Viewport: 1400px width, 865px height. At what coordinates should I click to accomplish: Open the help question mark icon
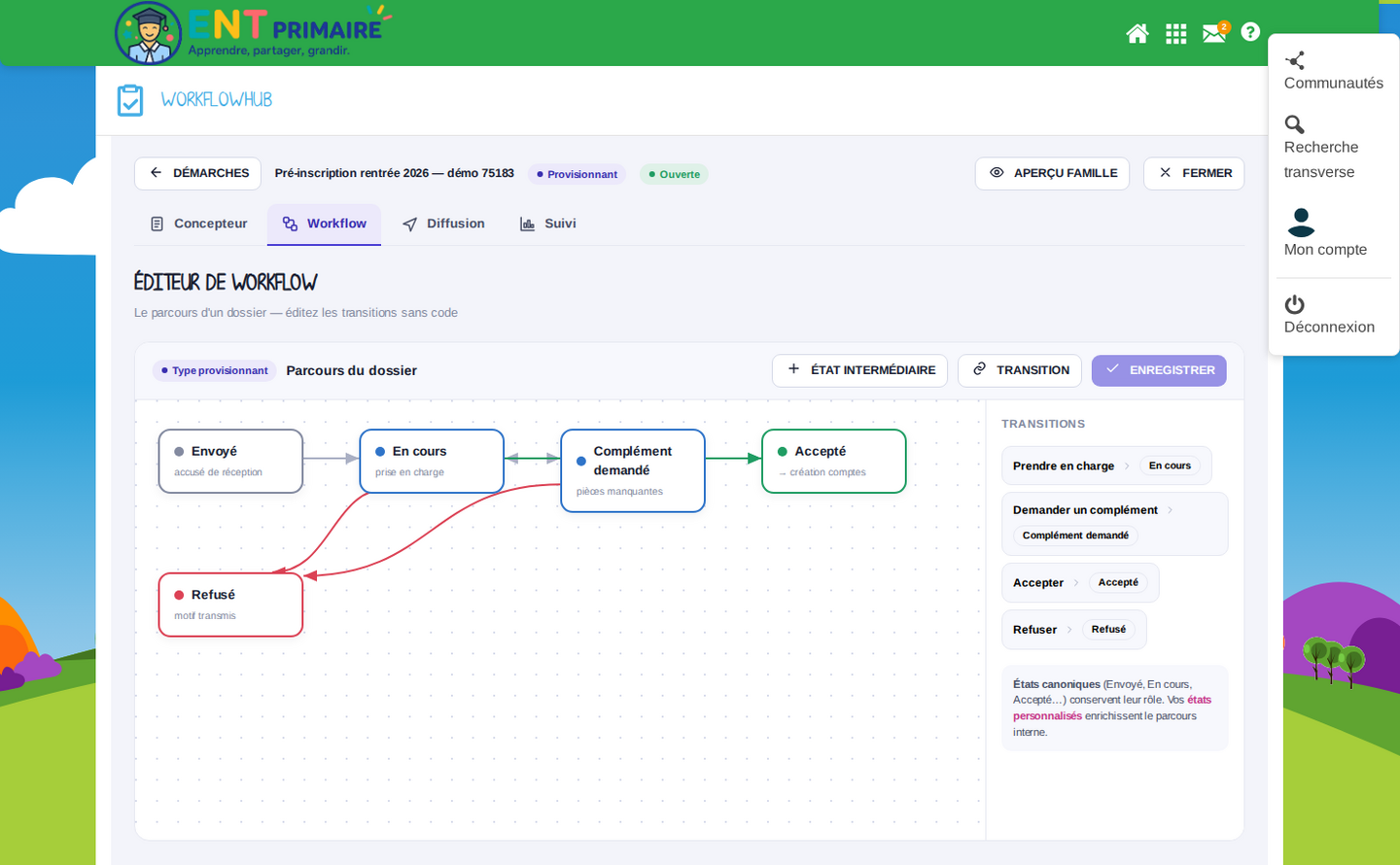click(x=1250, y=32)
